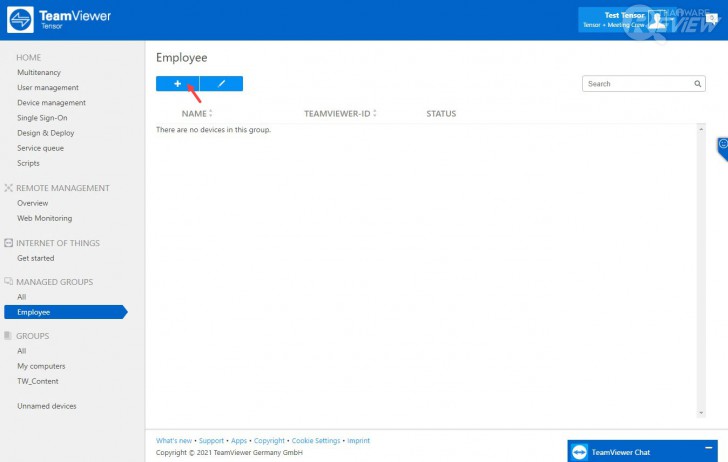The image size is (728, 462).
Task: Open Multitenancy in the sidebar
Action: pos(39,72)
